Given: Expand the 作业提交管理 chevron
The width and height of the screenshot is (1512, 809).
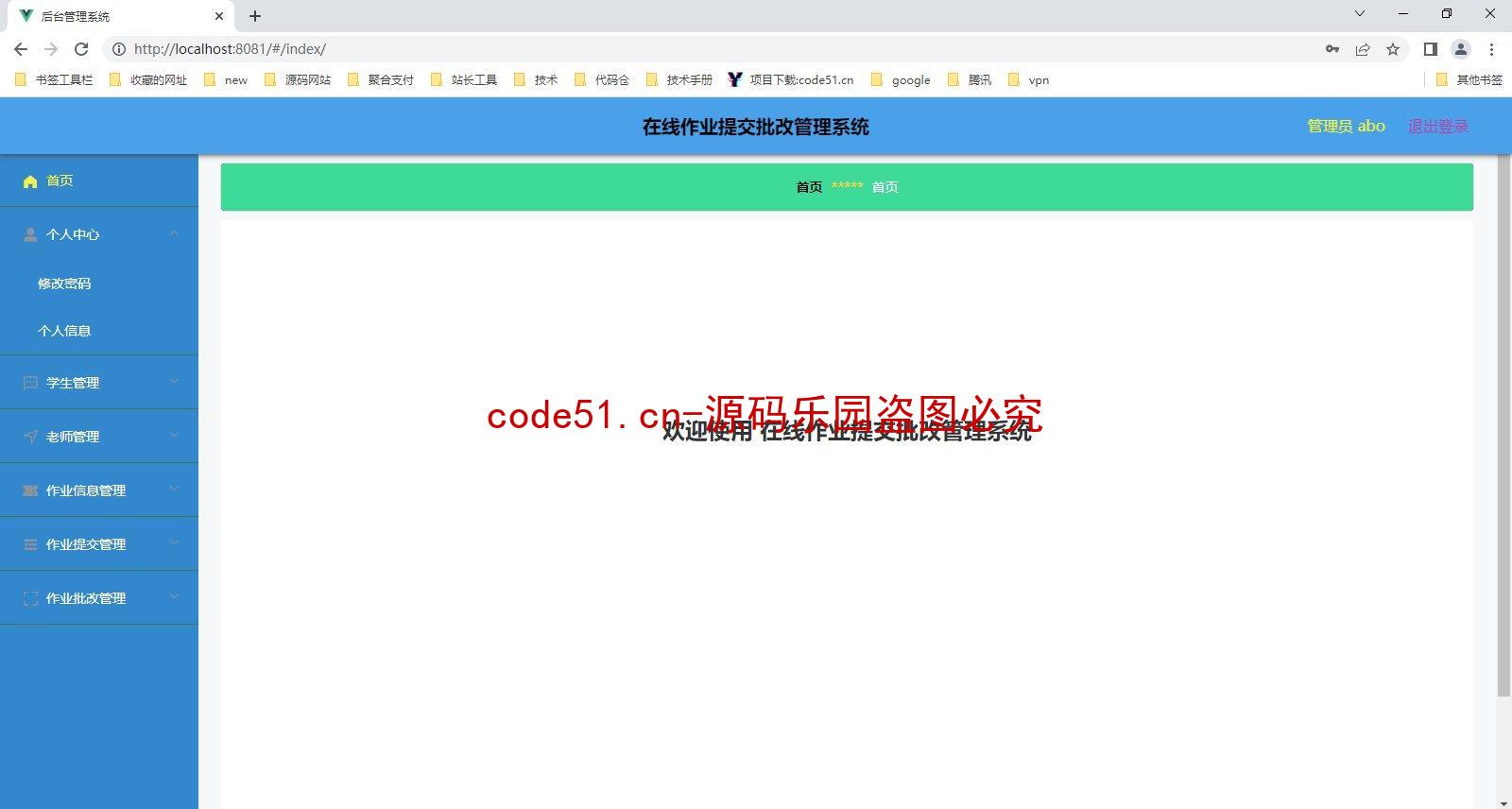Looking at the screenshot, I should point(174,543).
